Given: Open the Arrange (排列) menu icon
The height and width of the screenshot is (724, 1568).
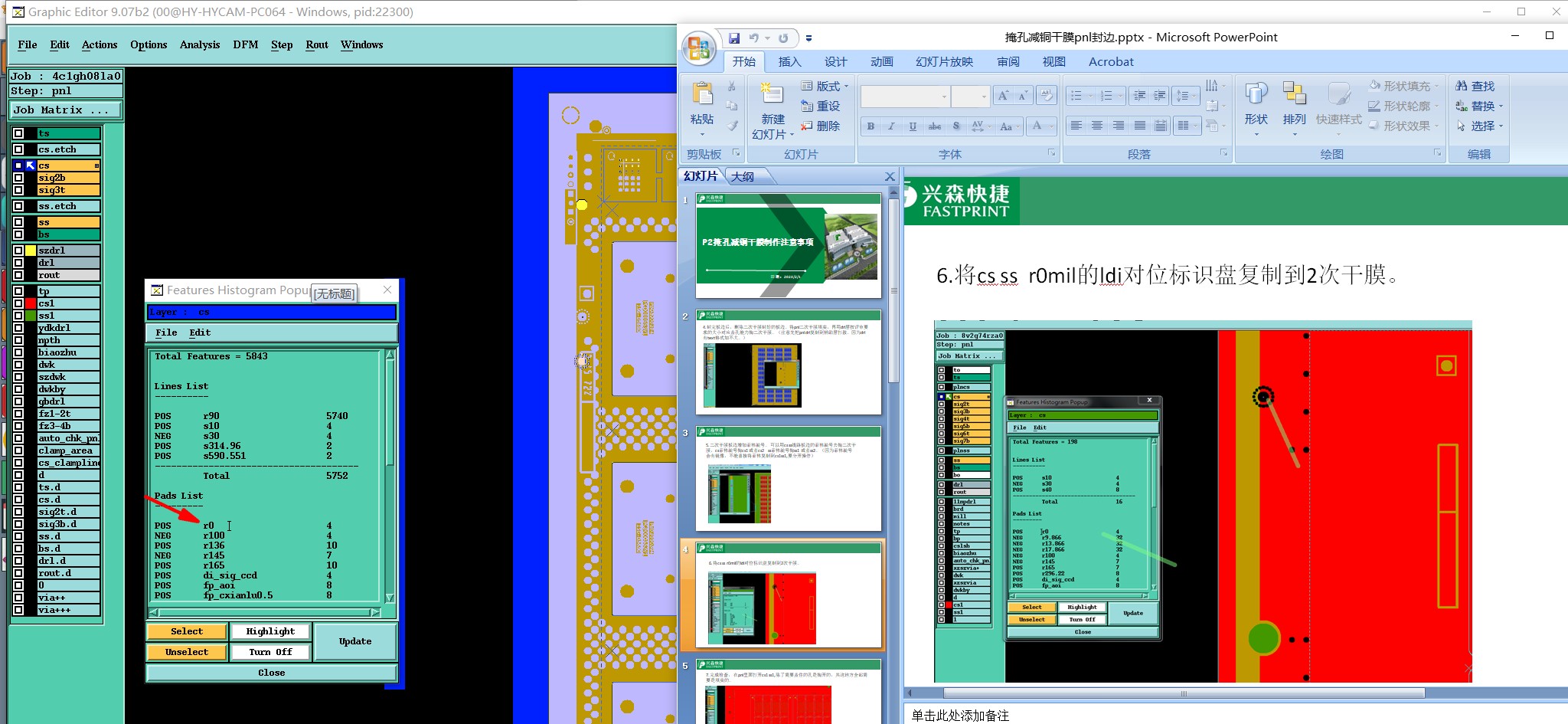Looking at the screenshot, I should coord(1295,95).
